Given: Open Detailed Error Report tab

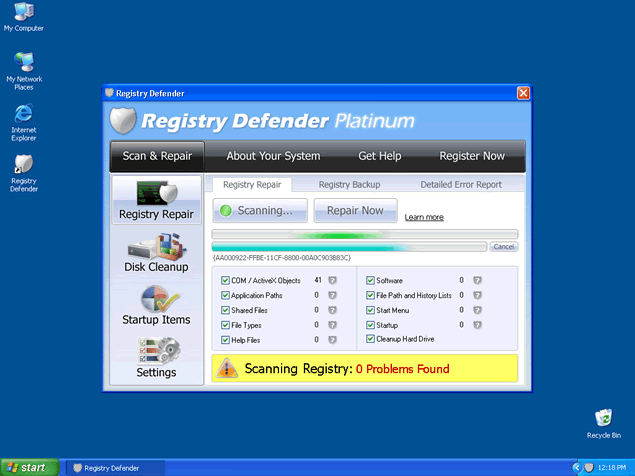Looking at the screenshot, I should pyautogui.click(x=461, y=185).
